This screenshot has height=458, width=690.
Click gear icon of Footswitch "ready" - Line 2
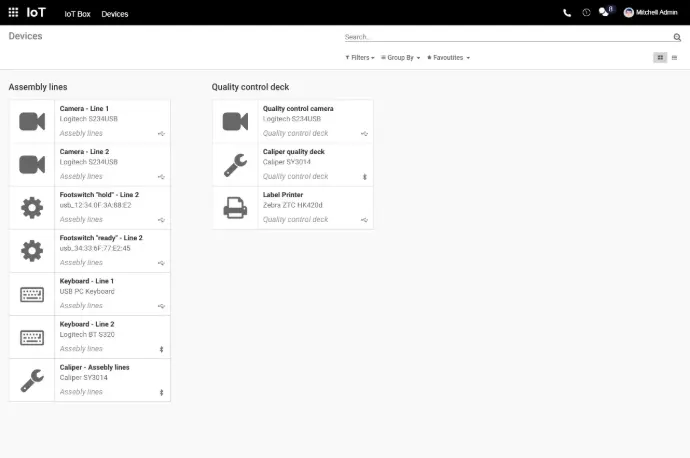click(32, 251)
